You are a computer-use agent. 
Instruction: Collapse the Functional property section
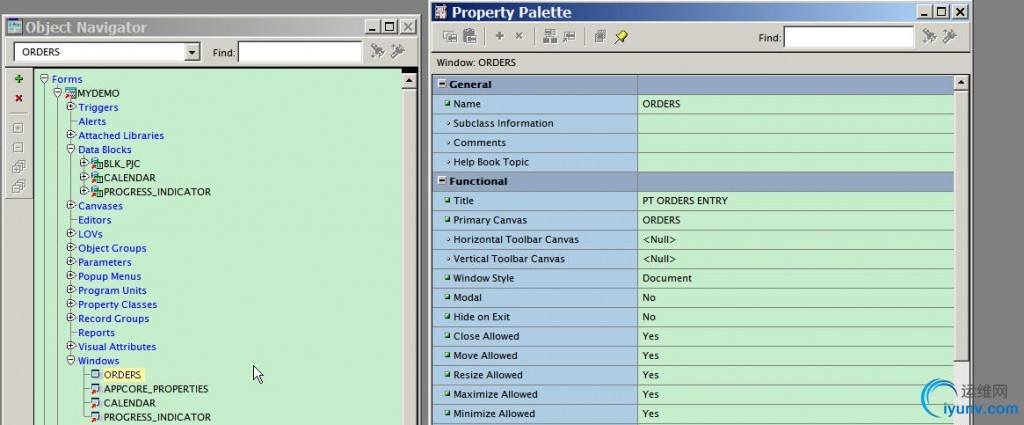tap(442, 181)
